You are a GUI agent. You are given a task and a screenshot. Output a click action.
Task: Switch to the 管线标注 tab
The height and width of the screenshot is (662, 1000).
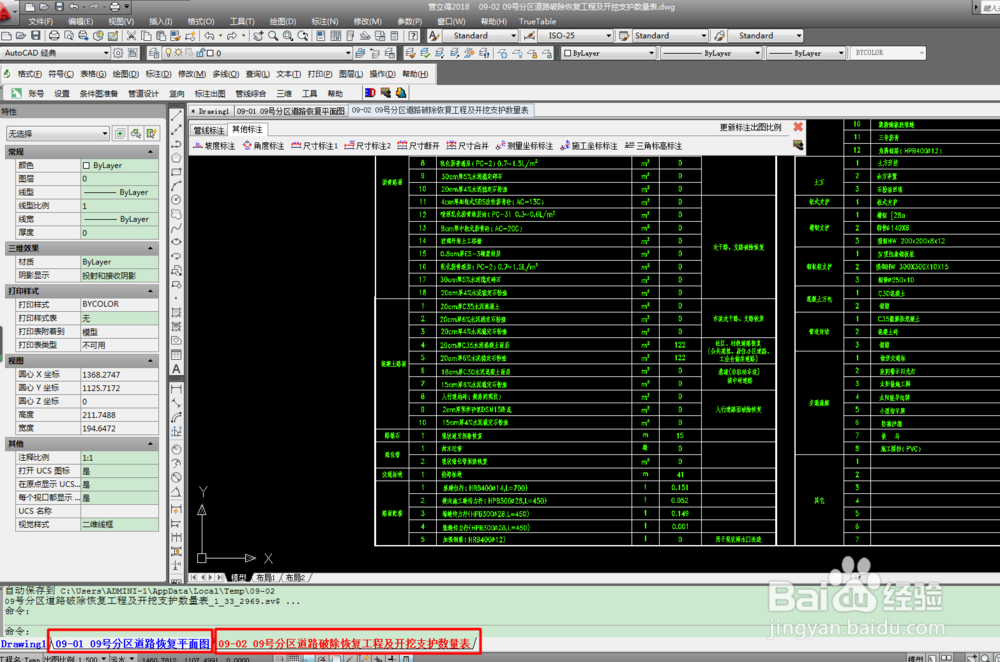209,130
